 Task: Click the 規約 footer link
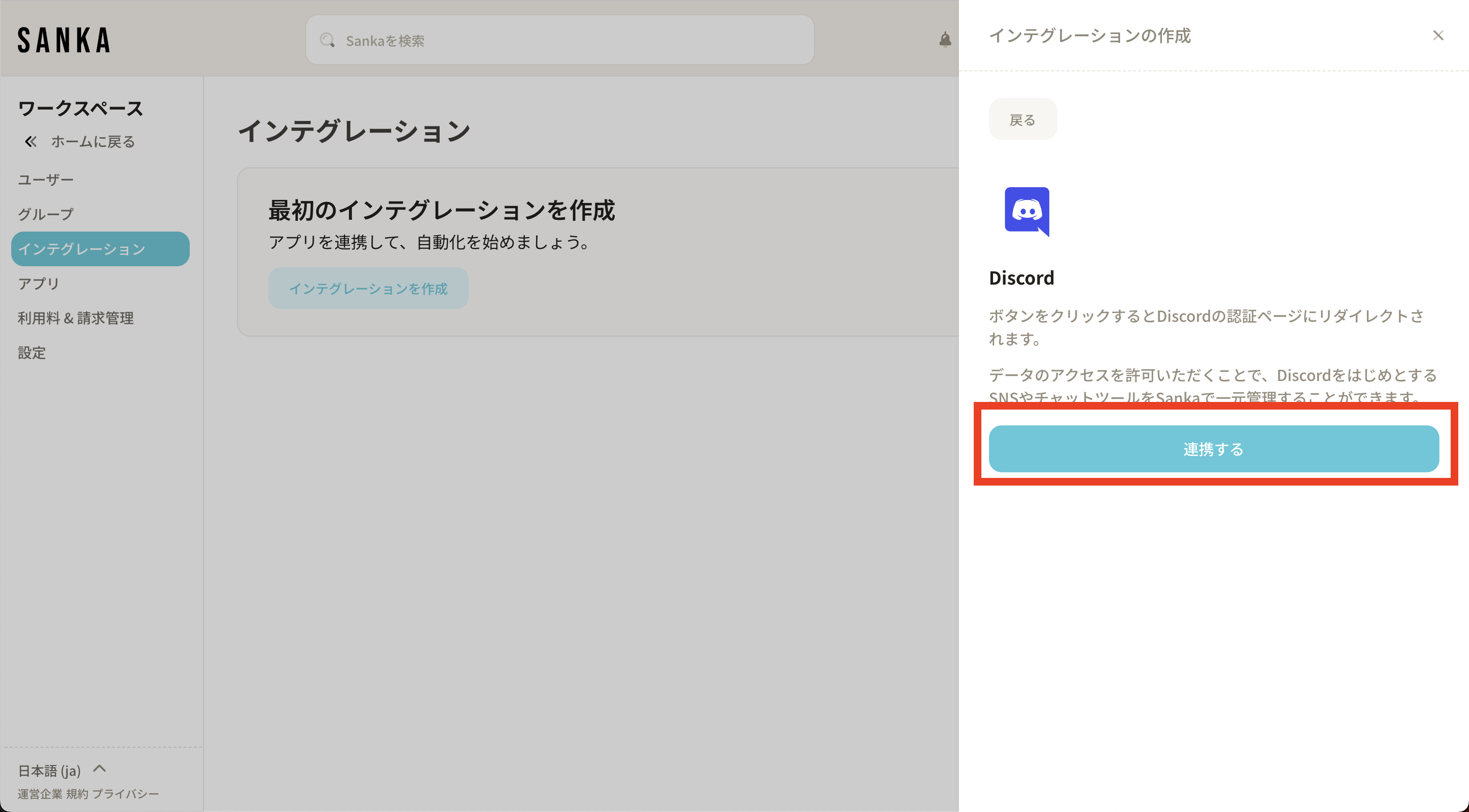click(77, 794)
